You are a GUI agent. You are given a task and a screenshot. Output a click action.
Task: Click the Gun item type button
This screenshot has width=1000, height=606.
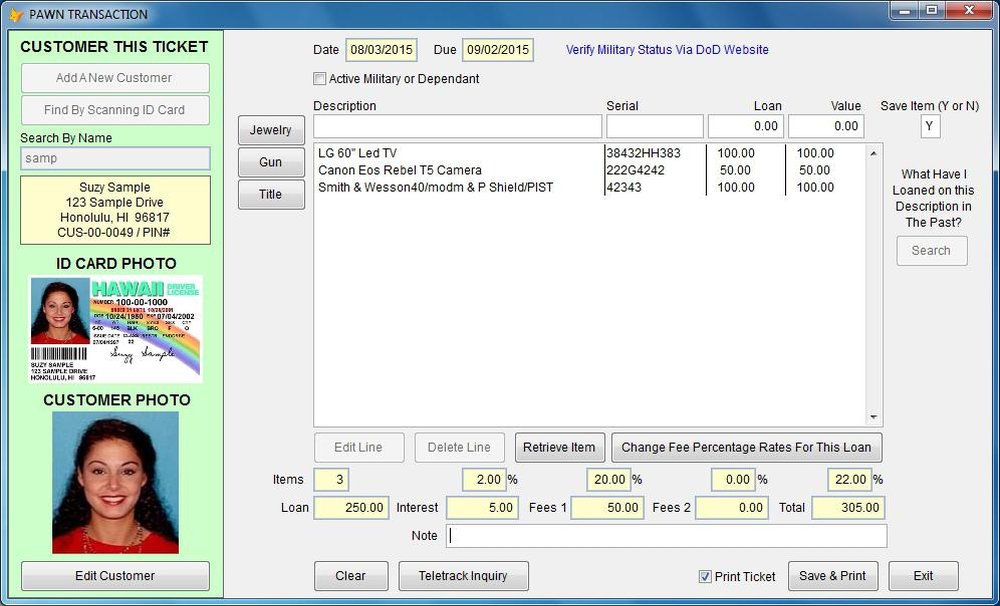pos(271,162)
